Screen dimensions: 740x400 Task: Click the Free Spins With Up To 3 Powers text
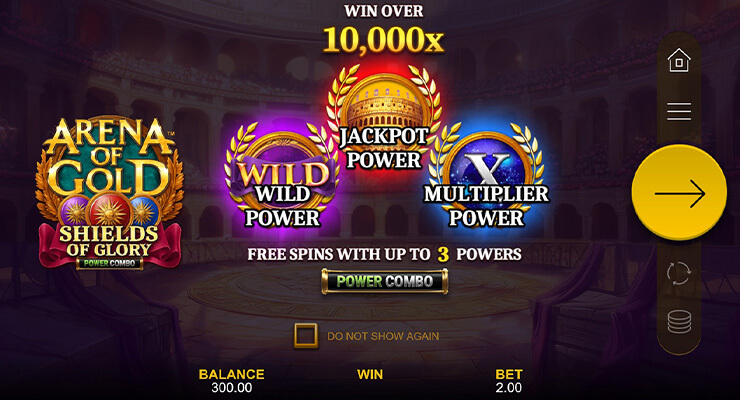(x=384, y=254)
